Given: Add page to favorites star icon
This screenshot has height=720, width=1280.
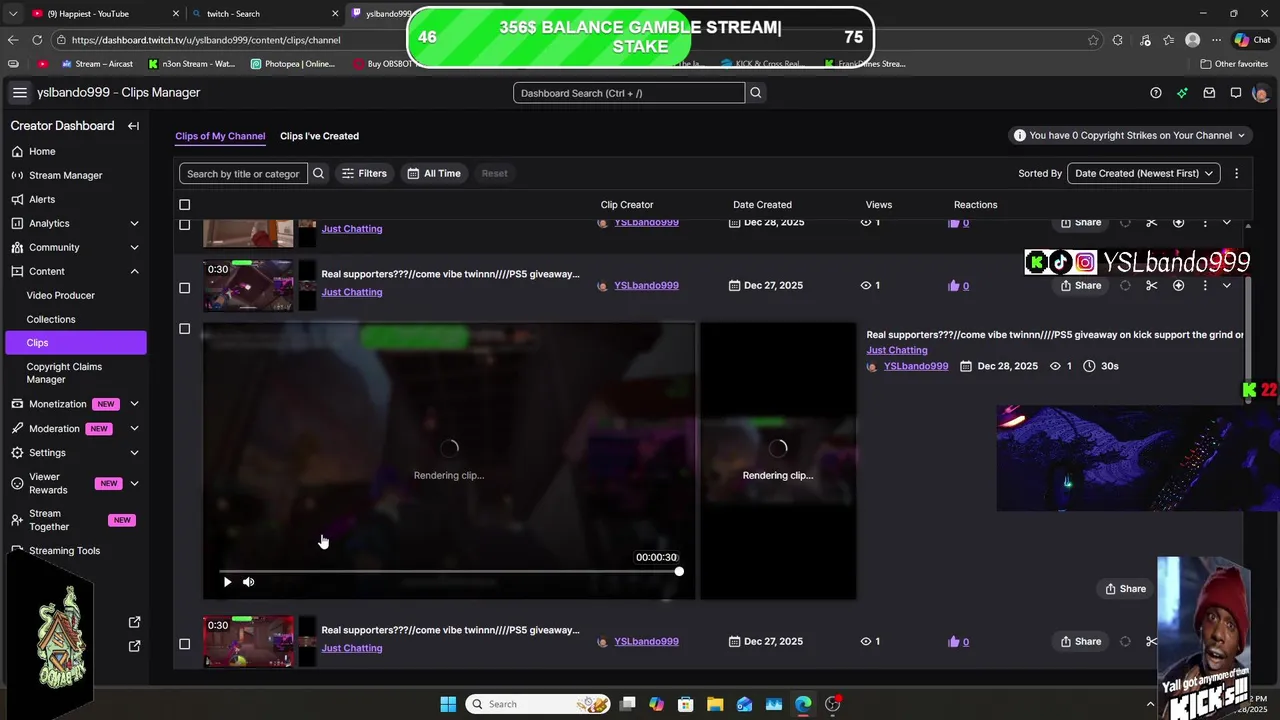Looking at the screenshot, I should pos(1093,40).
